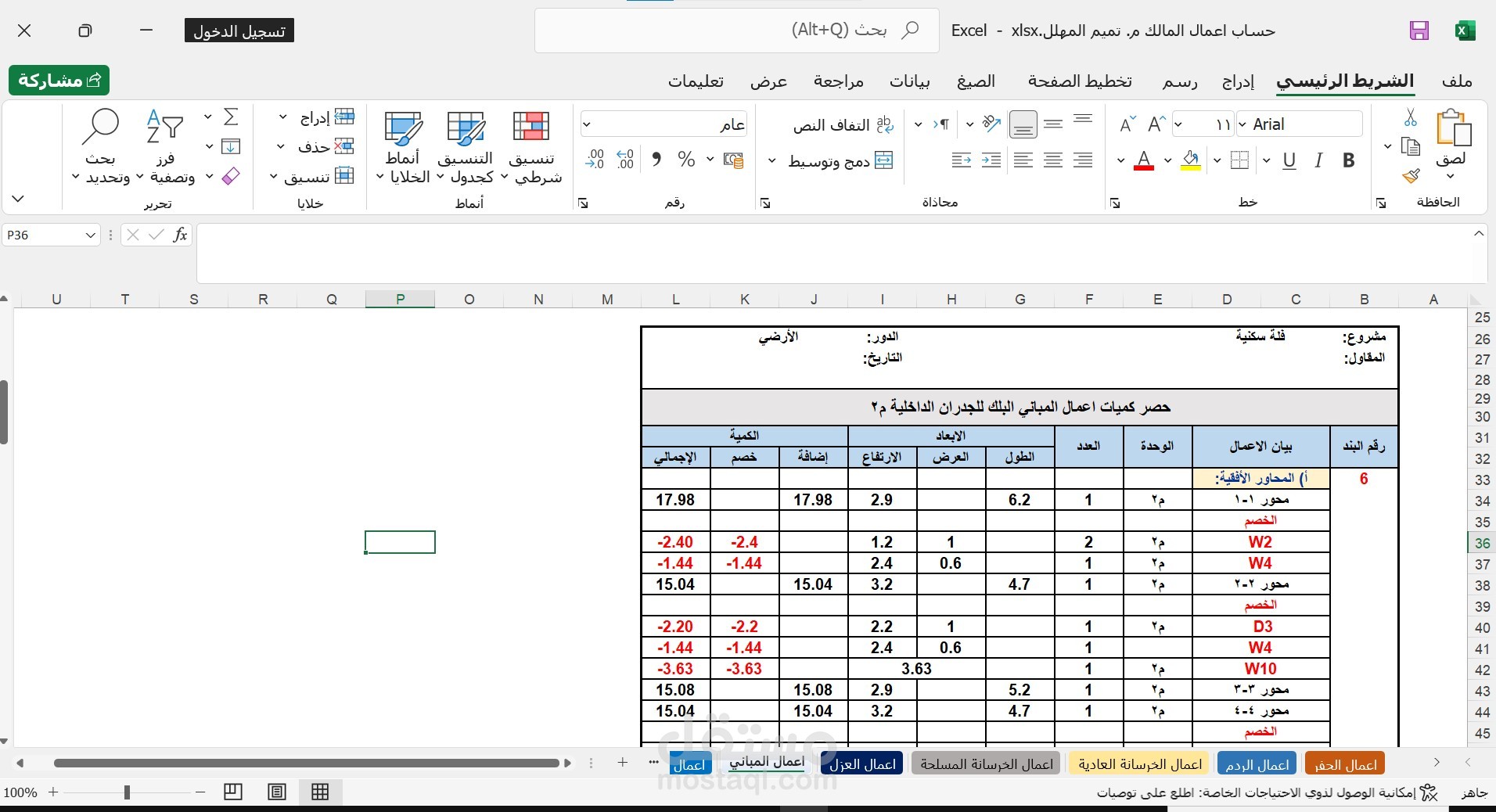Click the Copy icon

(1410, 146)
